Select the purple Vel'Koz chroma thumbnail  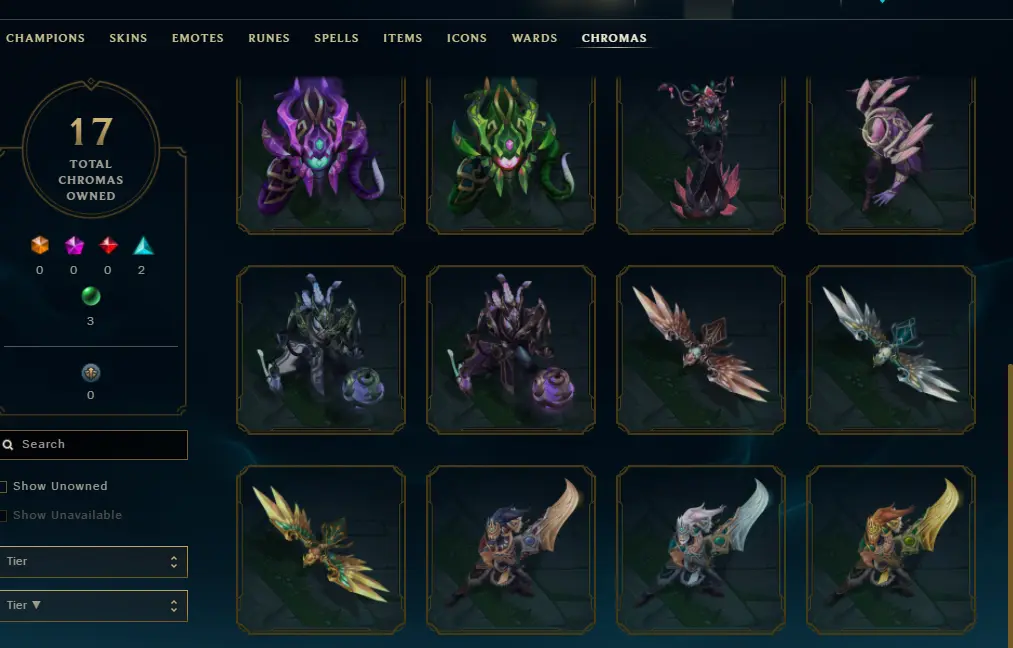click(x=320, y=155)
